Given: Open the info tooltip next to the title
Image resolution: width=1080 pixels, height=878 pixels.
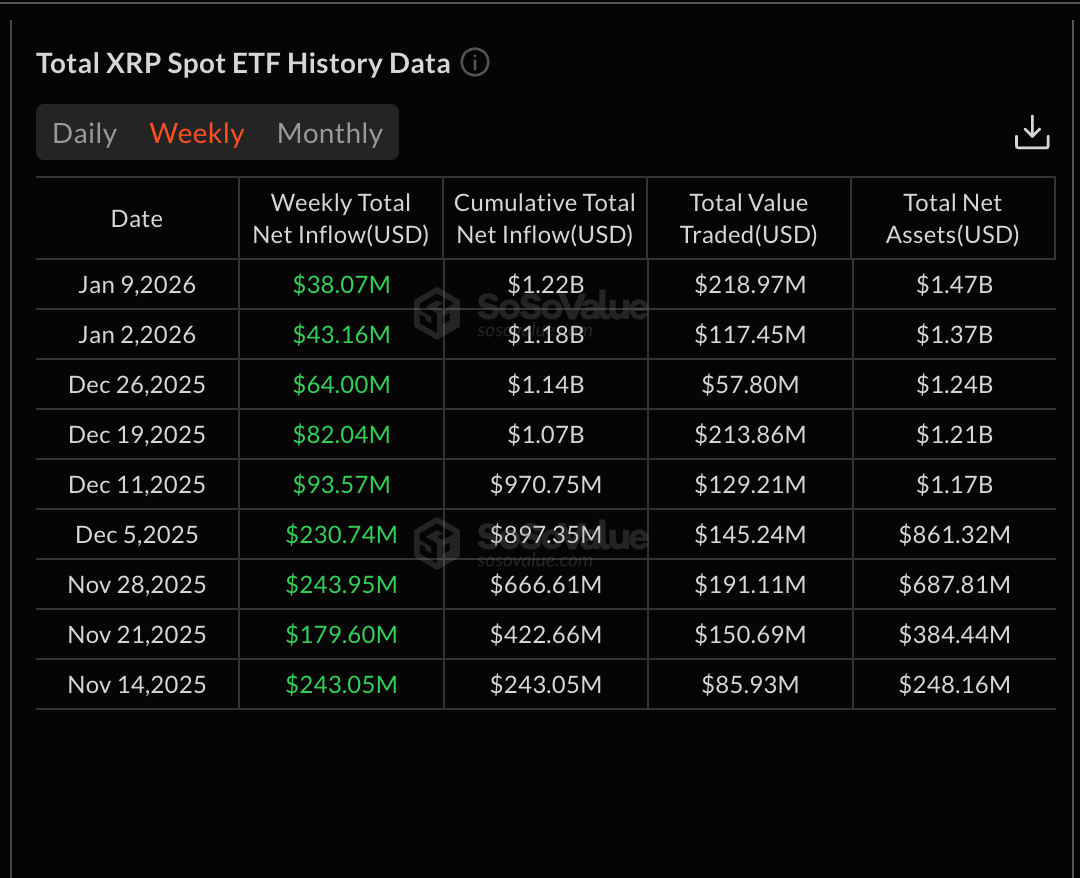Looking at the screenshot, I should pos(476,62).
